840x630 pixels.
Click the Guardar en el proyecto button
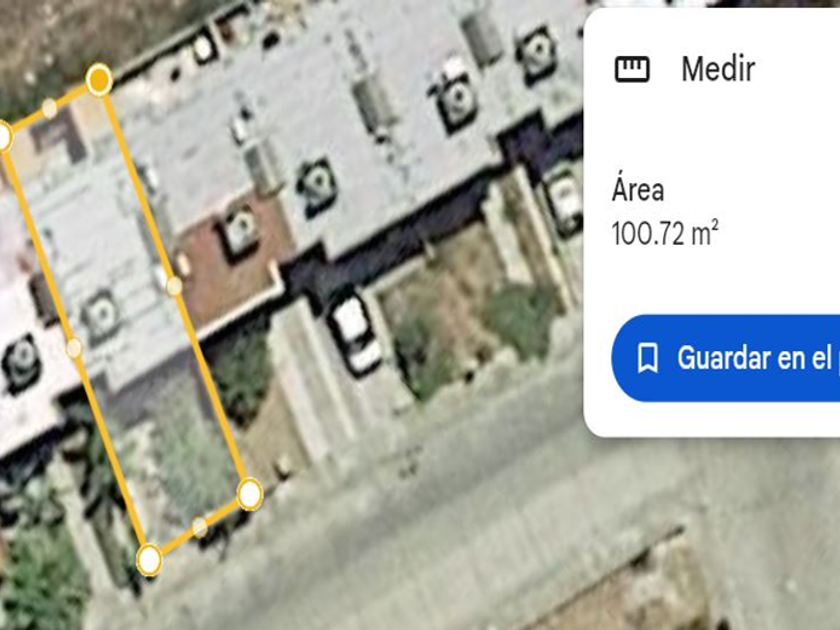click(x=726, y=358)
